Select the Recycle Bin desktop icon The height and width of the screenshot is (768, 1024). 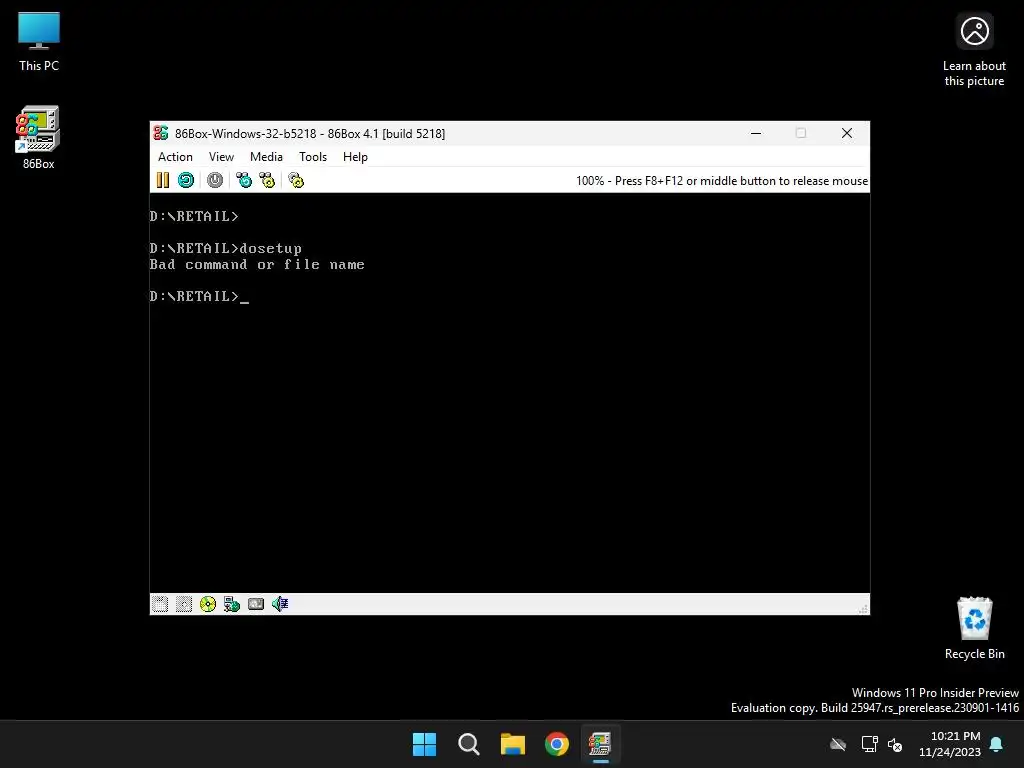pos(974,628)
